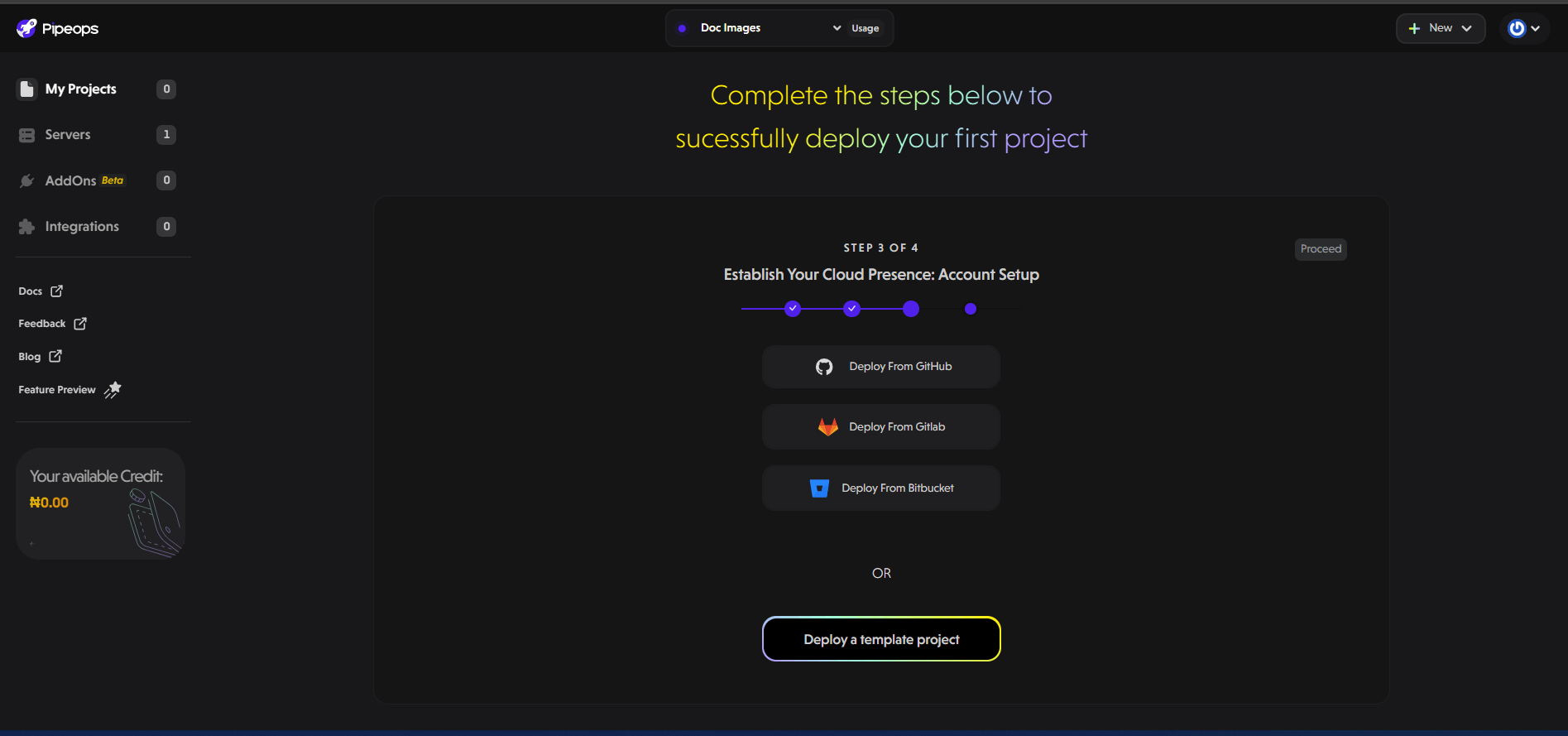
Task: Select the first completed step marker
Action: pos(793,309)
